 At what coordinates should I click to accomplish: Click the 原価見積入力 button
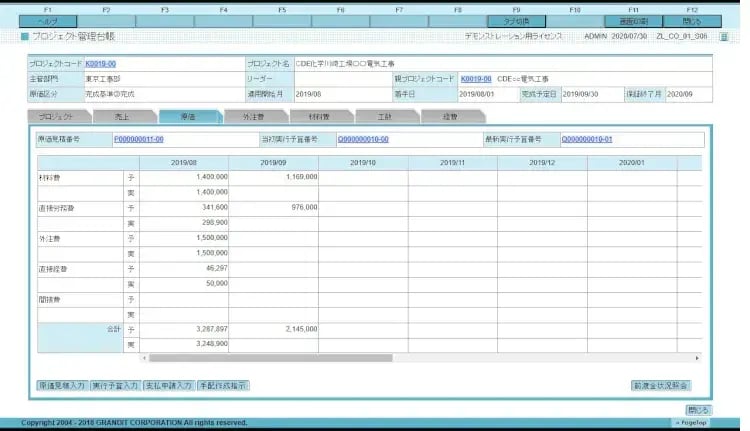60,384
